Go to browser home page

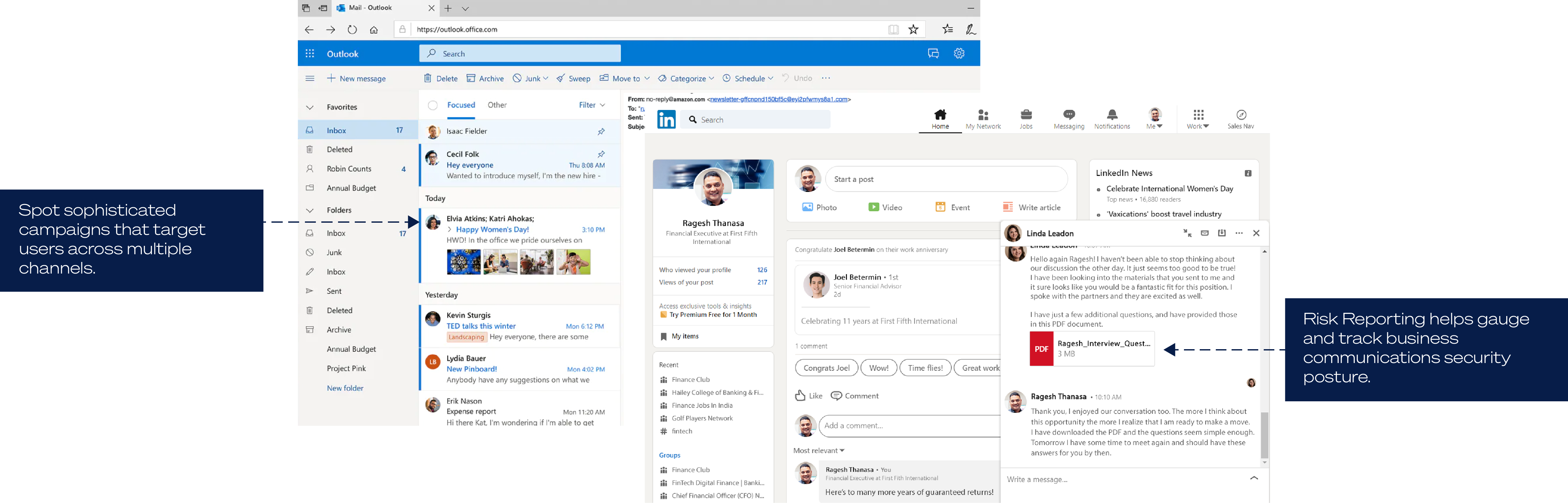(374, 29)
